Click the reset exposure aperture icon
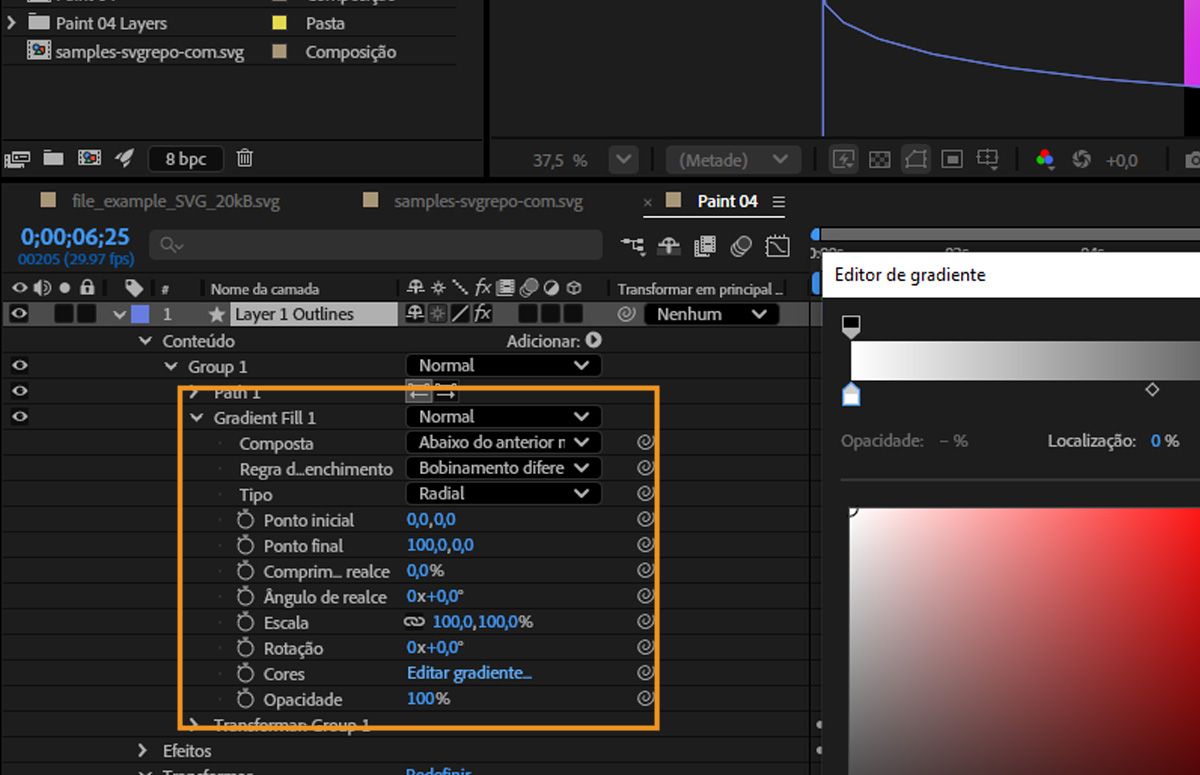Screen dimensions: 1200x775 coord(1081,159)
